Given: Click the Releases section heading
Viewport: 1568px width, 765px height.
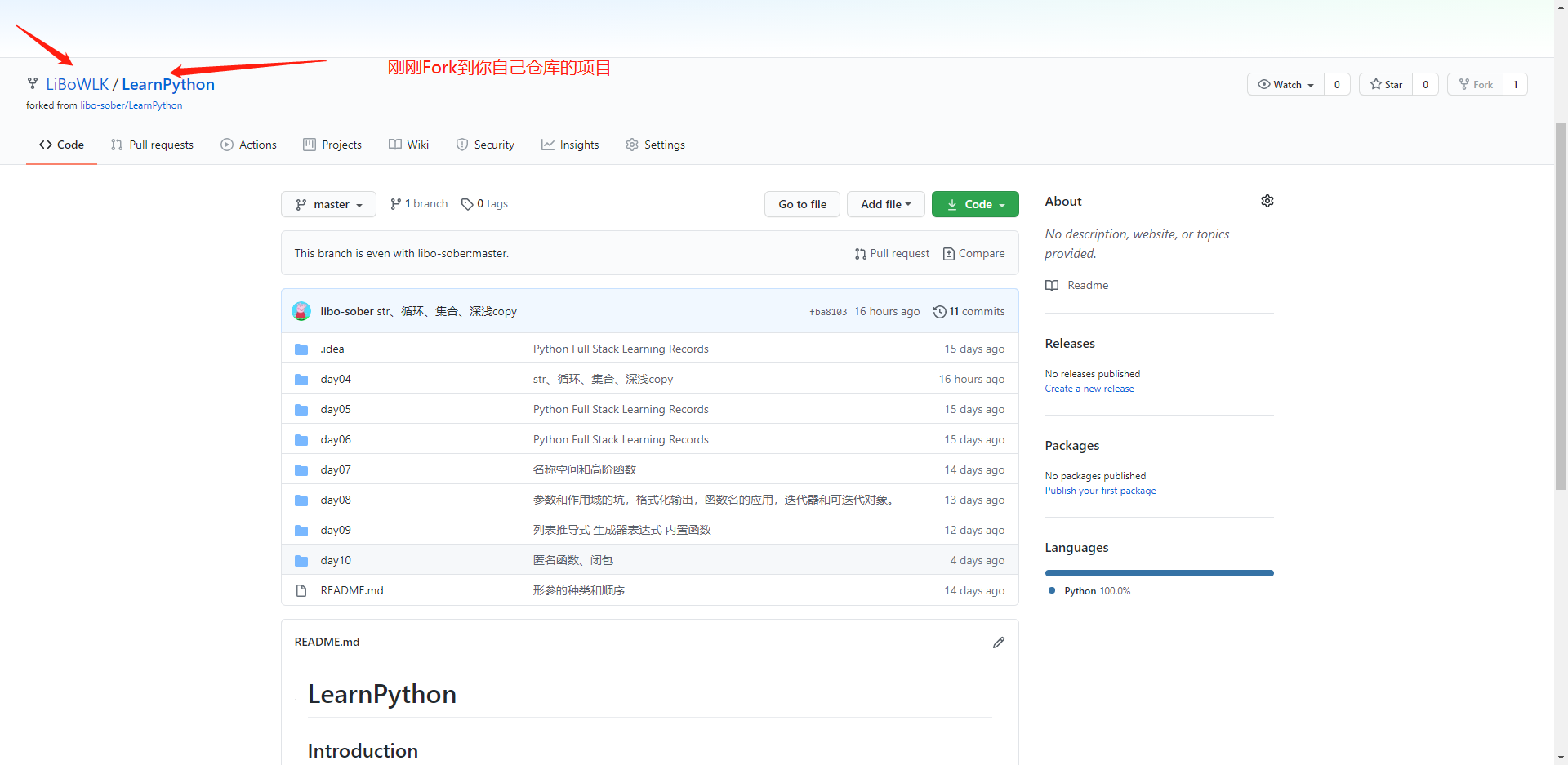Looking at the screenshot, I should coord(1070,344).
